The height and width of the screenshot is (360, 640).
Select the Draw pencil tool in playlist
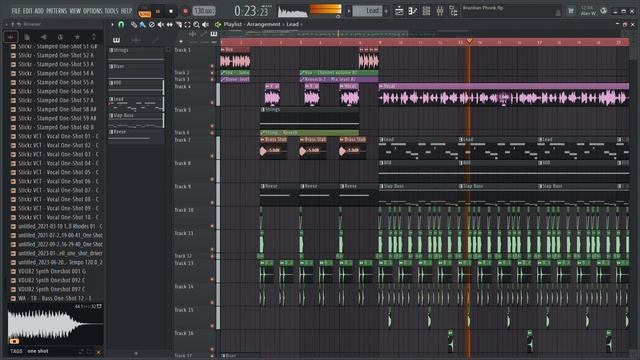134,25
